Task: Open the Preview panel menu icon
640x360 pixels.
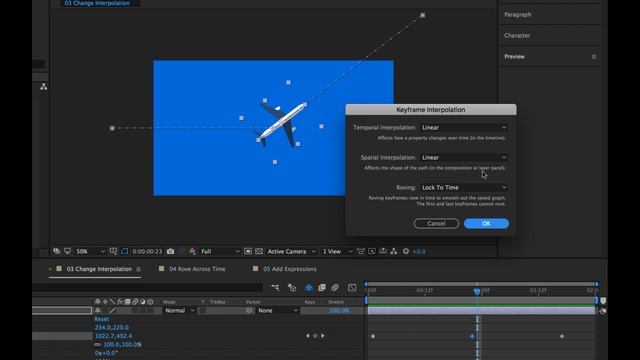Action: coord(594,57)
